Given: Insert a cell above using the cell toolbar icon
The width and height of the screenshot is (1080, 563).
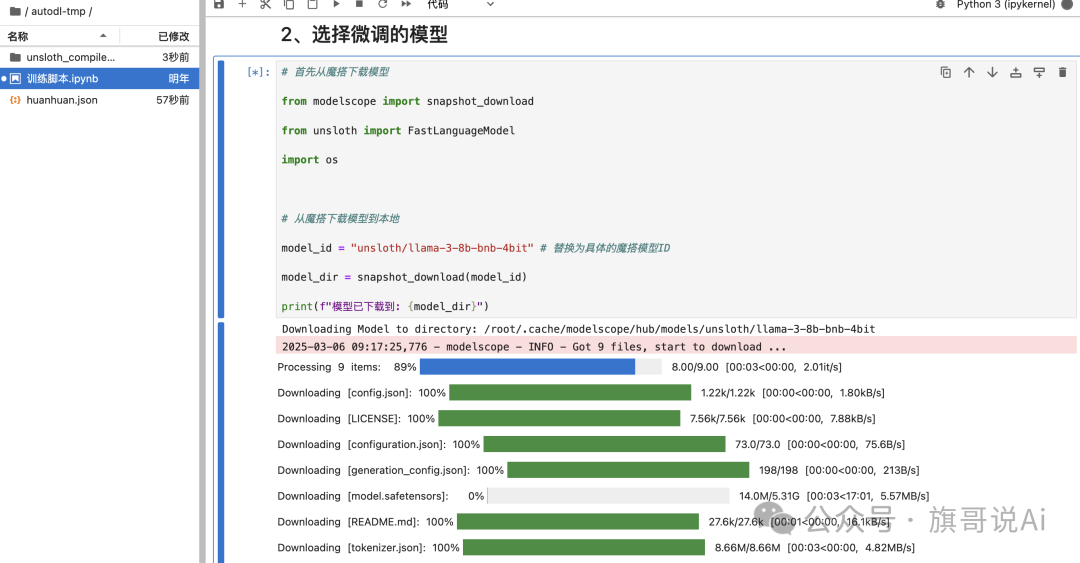Looking at the screenshot, I should tap(1016, 72).
